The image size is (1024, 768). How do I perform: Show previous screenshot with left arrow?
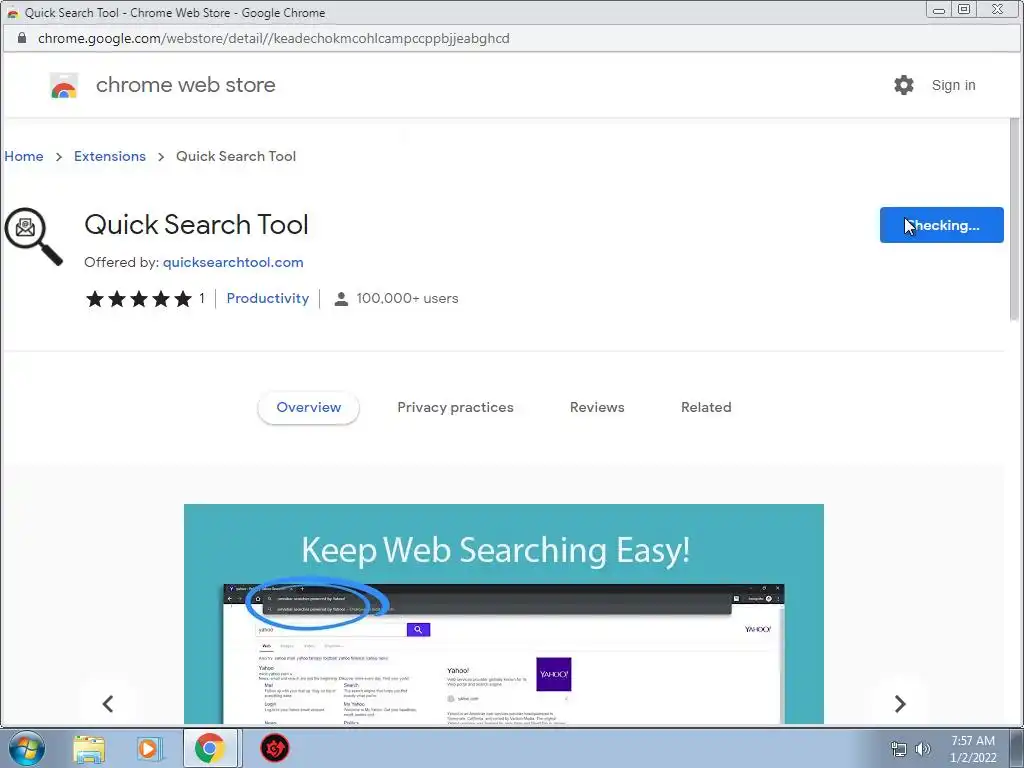click(x=108, y=703)
